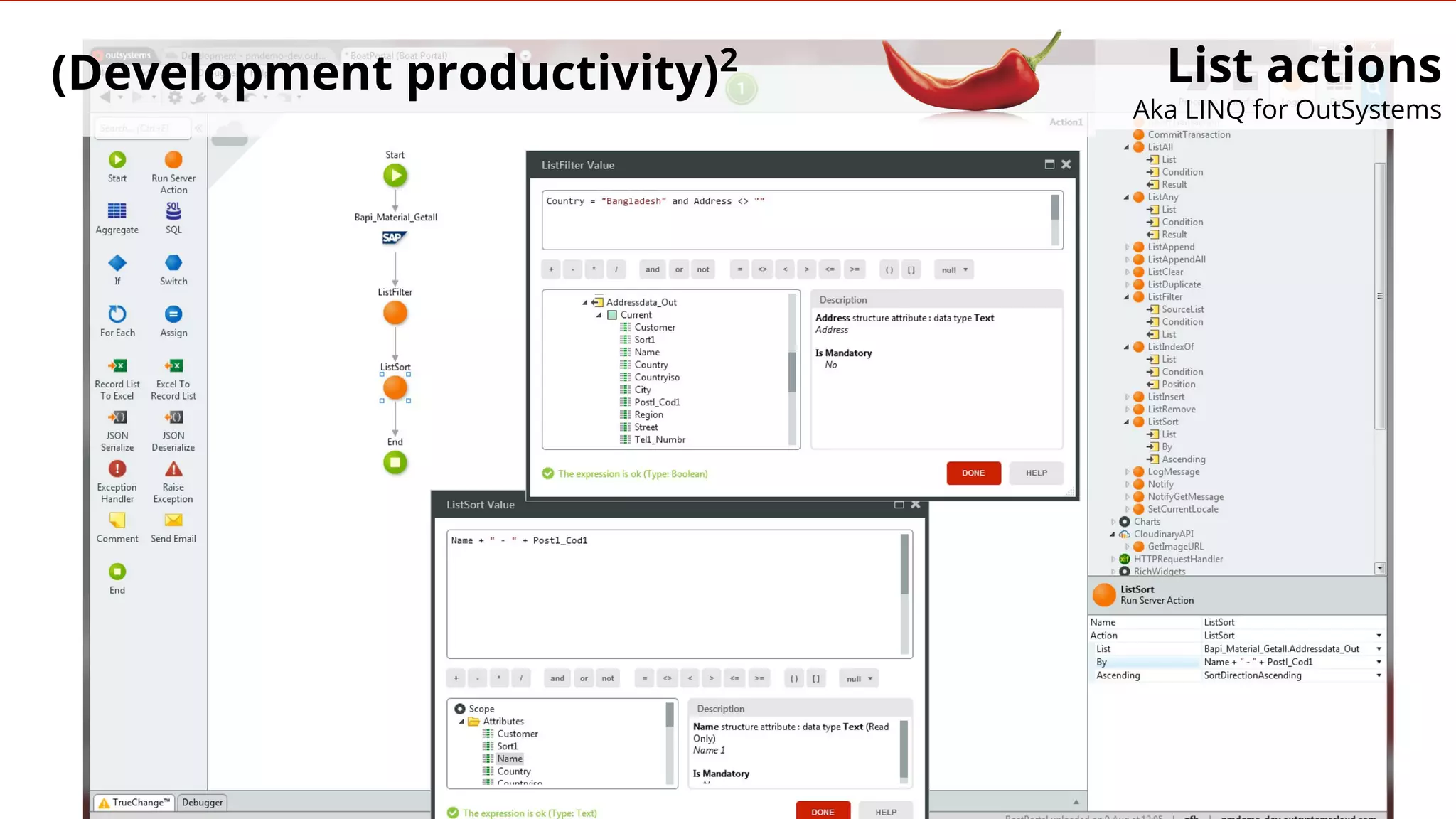This screenshot has width=1456, height=819.
Task: Select the Record List To Excel tool
Action: 117,380
